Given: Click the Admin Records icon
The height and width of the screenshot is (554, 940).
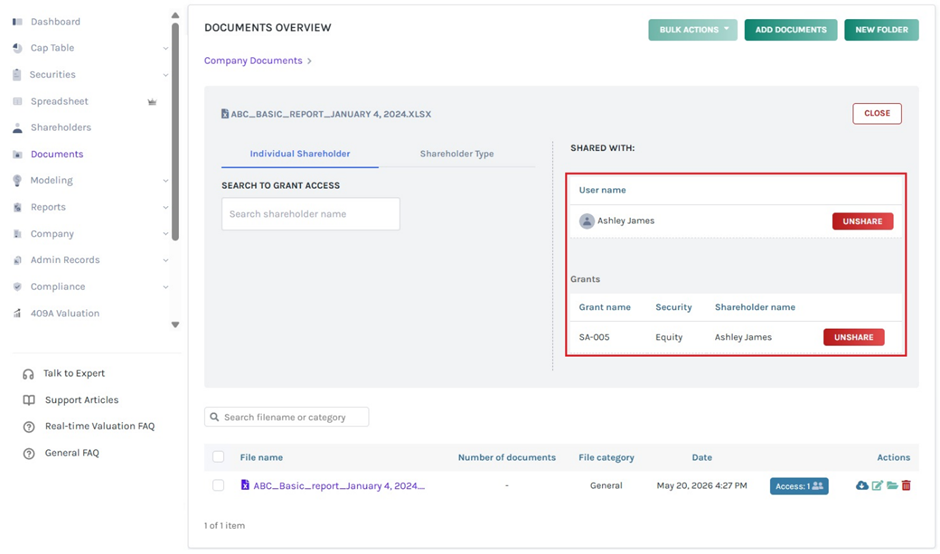Looking at the screenshot, I should [17, 260].
